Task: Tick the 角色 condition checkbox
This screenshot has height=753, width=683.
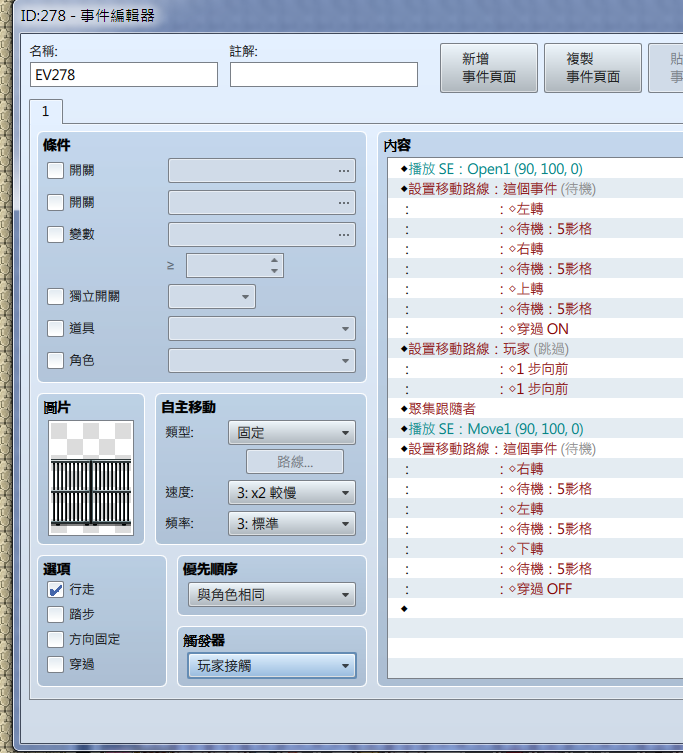Action: 55,360
